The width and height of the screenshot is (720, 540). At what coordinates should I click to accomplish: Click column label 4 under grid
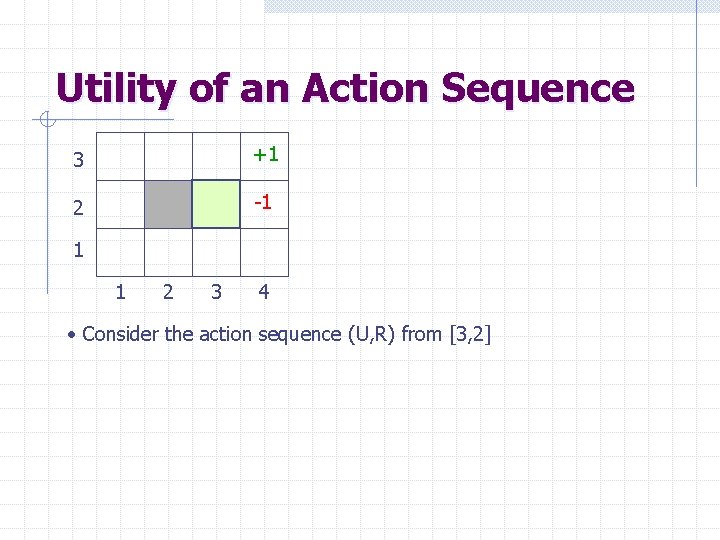click(x=263, y=292)
